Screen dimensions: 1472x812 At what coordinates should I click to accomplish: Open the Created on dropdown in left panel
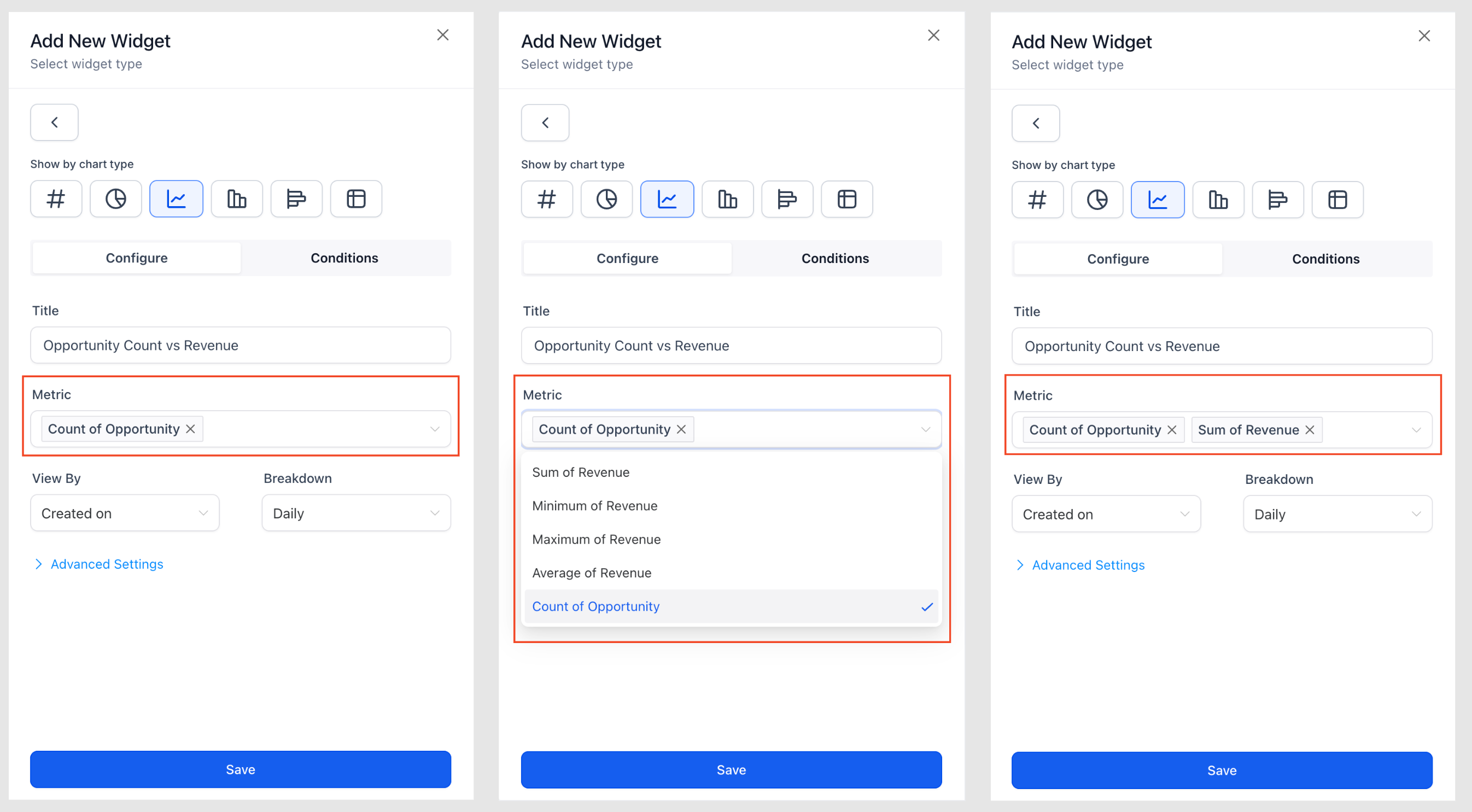pyautogui.click(x=125, y=513)
